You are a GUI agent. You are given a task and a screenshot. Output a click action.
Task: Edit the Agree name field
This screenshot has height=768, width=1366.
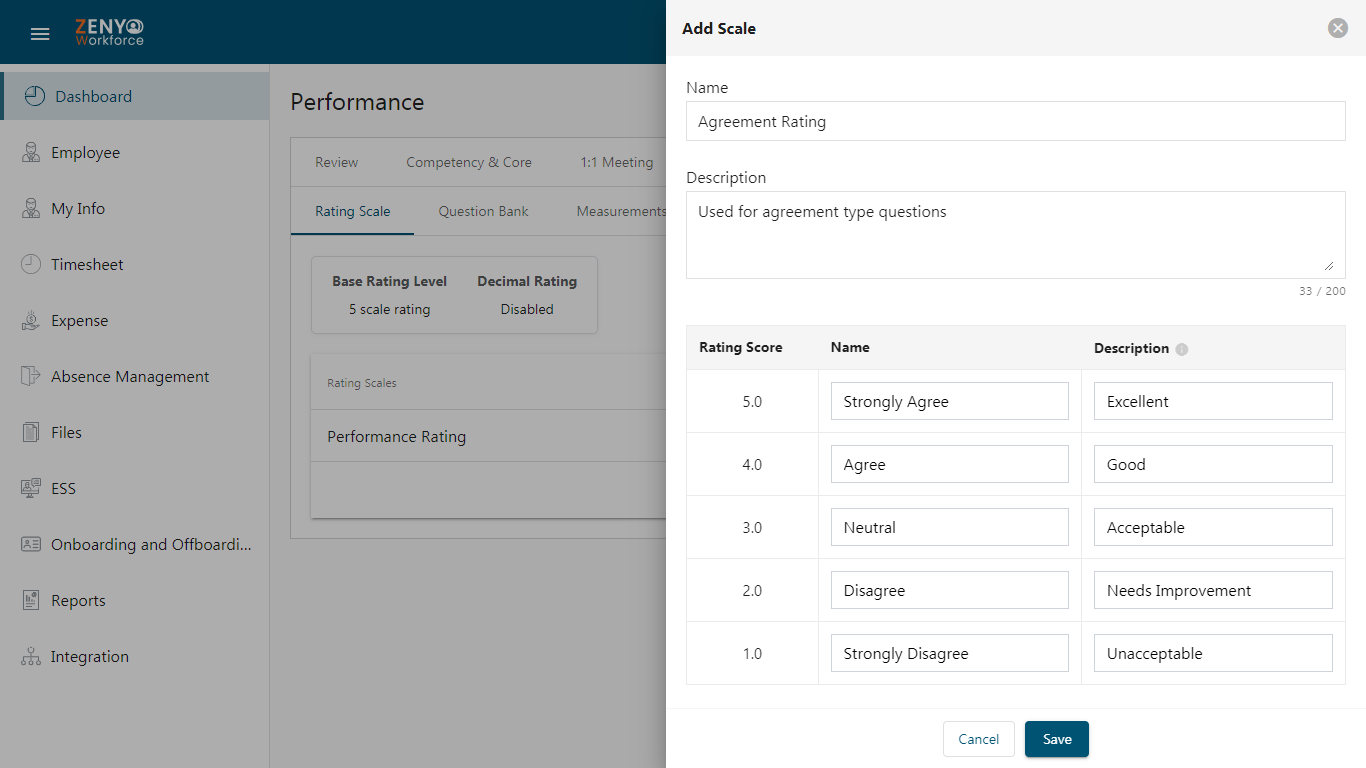[x=950, y=464]
